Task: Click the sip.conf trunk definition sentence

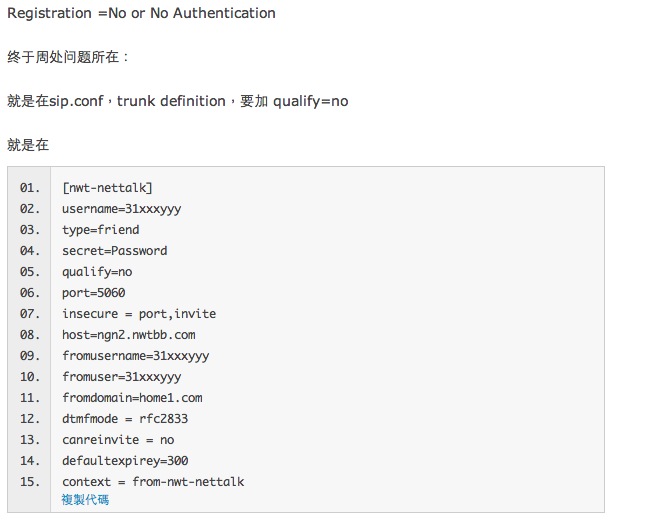Action: tap(178, 101)
